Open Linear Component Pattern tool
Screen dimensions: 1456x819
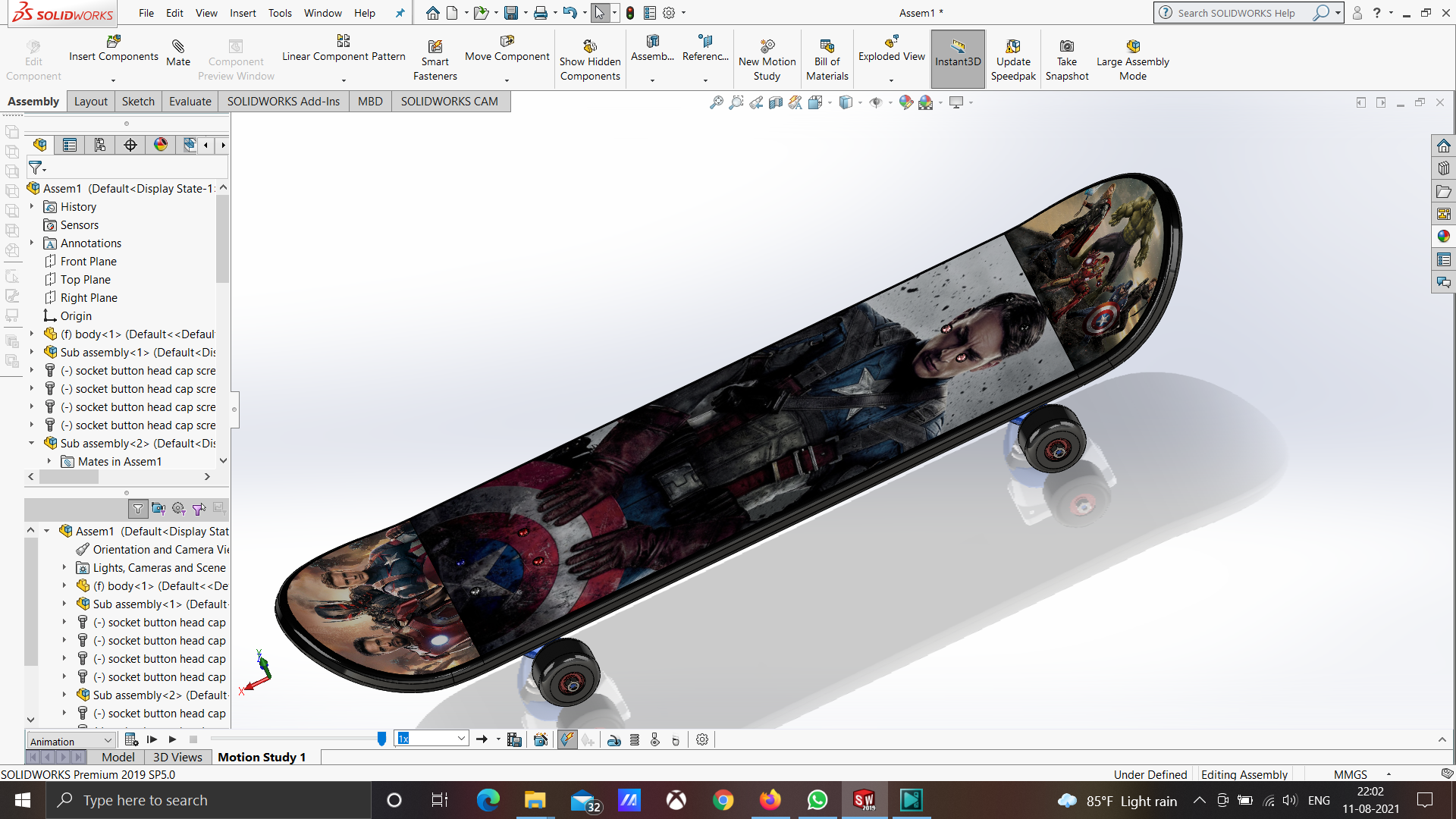coord(344,49)
